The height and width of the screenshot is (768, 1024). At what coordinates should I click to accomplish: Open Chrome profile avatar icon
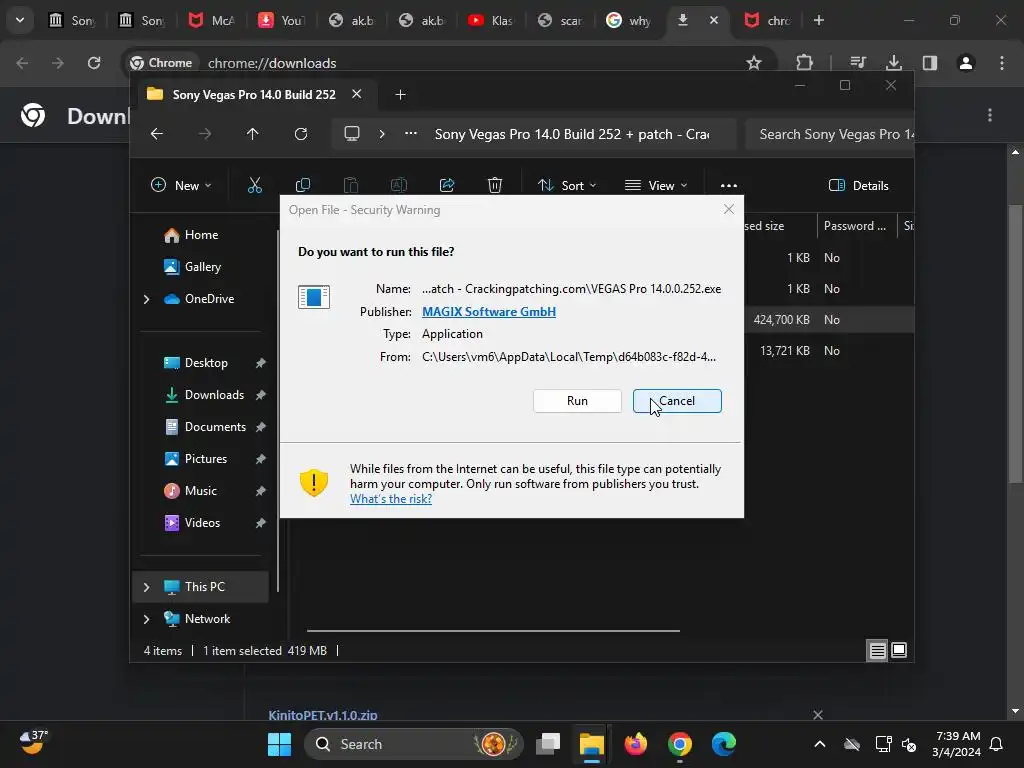click(966, 63)
